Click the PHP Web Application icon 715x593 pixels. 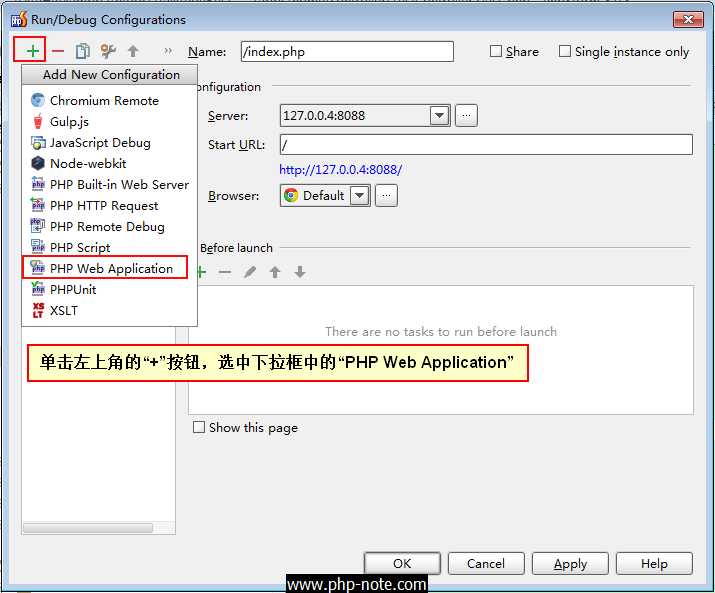click(x=38, y=268)
